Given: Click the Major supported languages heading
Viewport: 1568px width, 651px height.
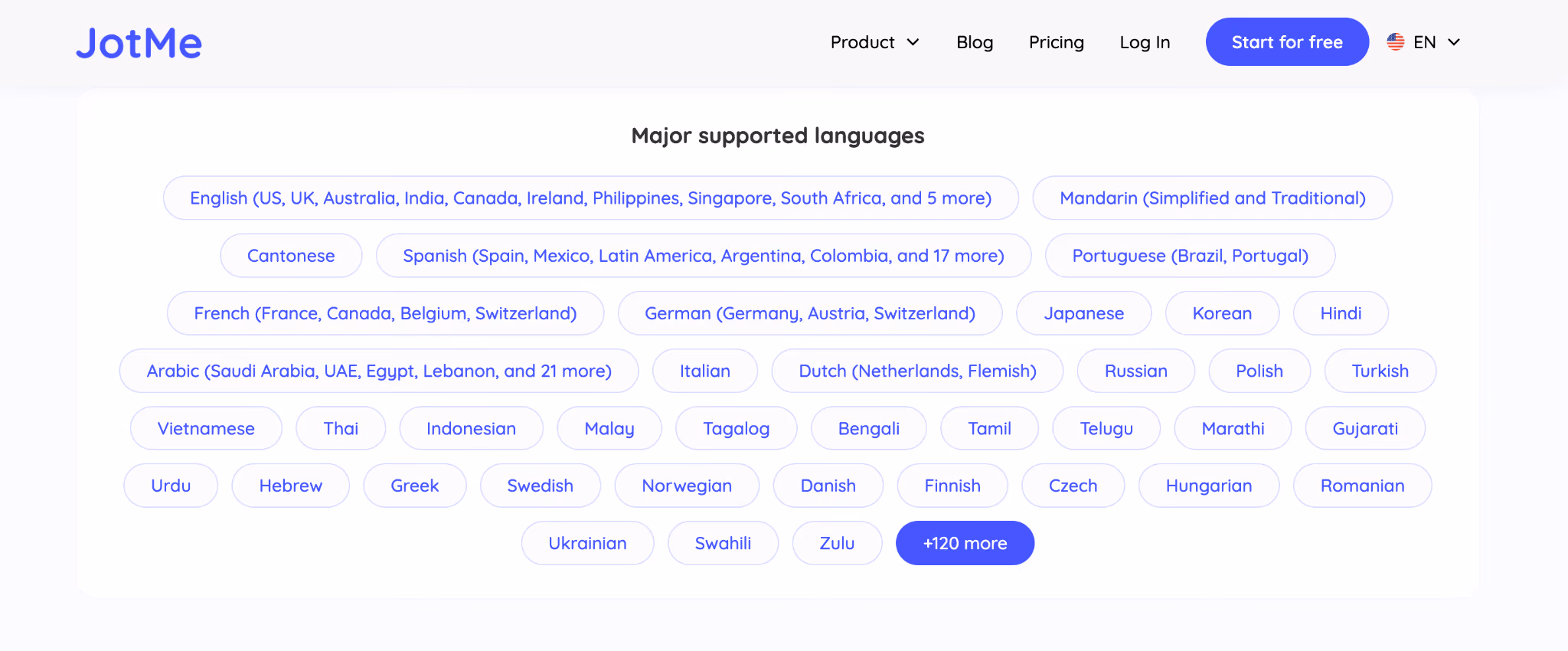Looking at the screenshot, I should 778,136.
